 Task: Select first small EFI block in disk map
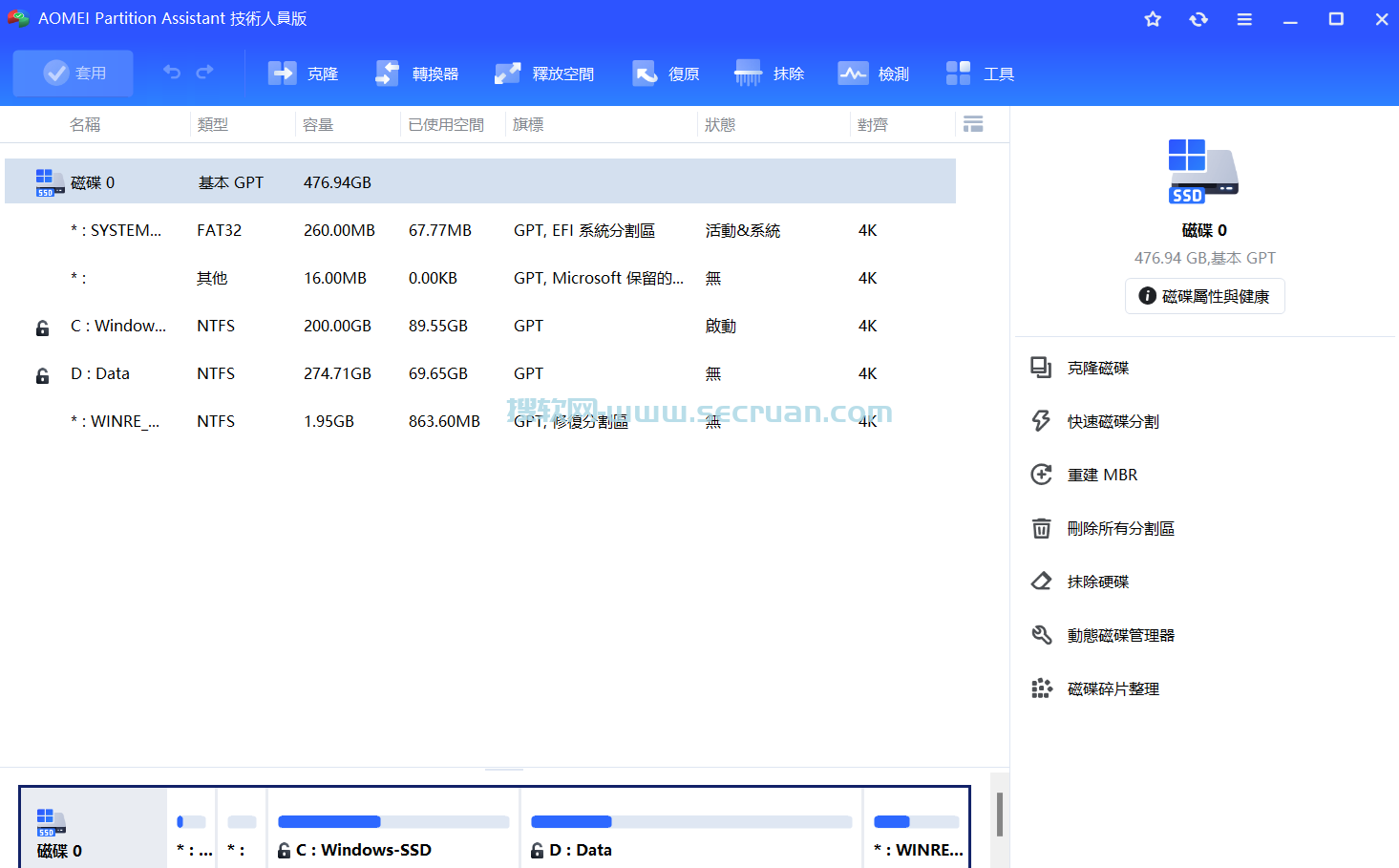click(x=192, y=828)
